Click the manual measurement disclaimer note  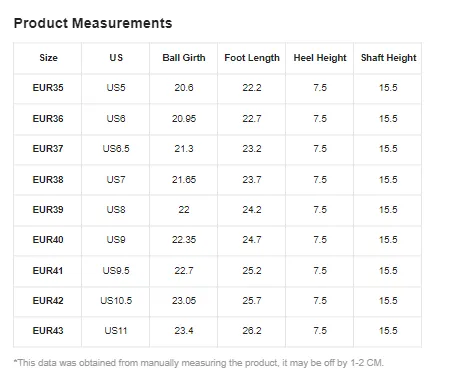(199, 363)
